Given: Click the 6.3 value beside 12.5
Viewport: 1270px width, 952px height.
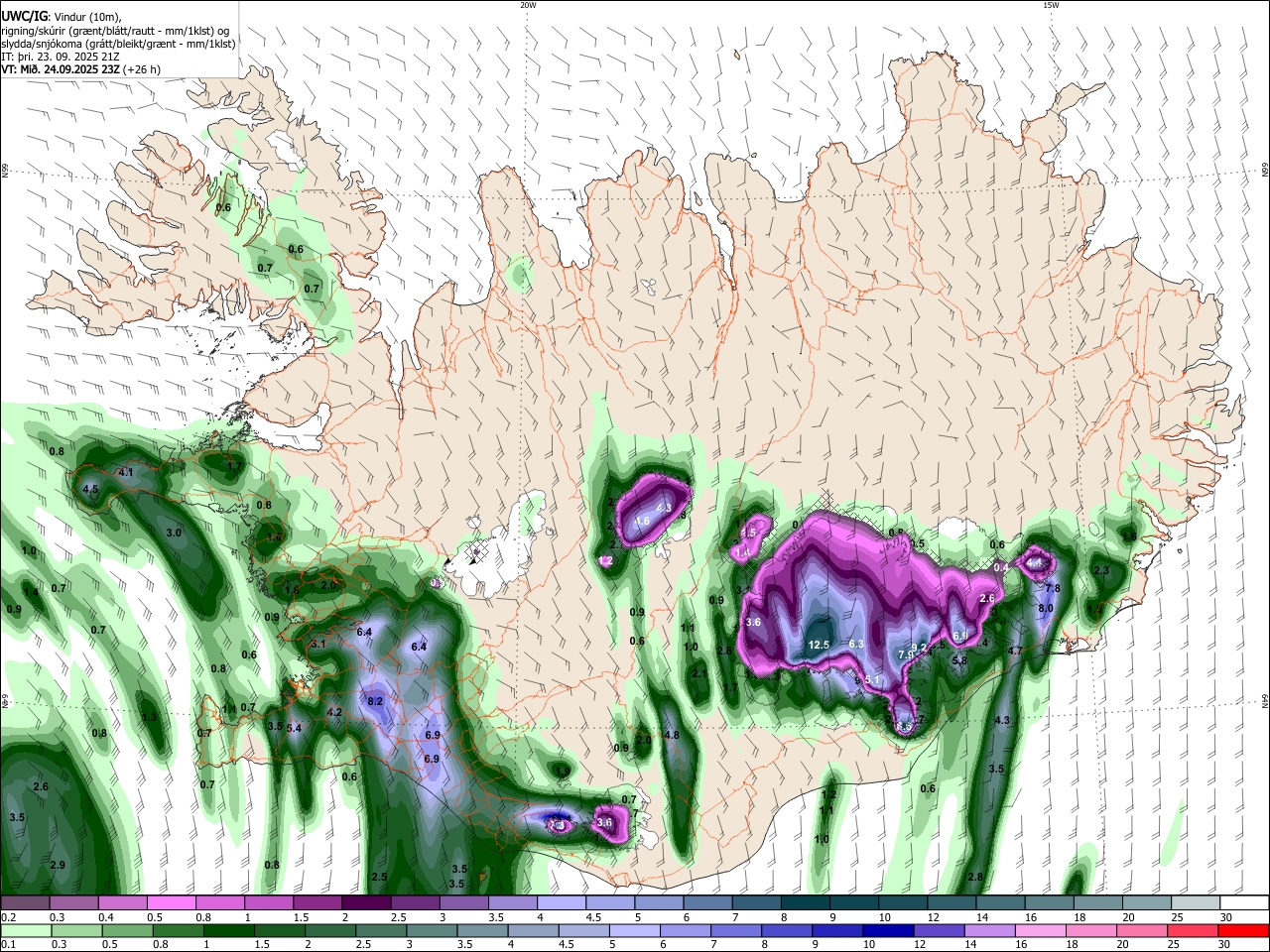Looking at the screenshot, I should (x=857, y=644).
